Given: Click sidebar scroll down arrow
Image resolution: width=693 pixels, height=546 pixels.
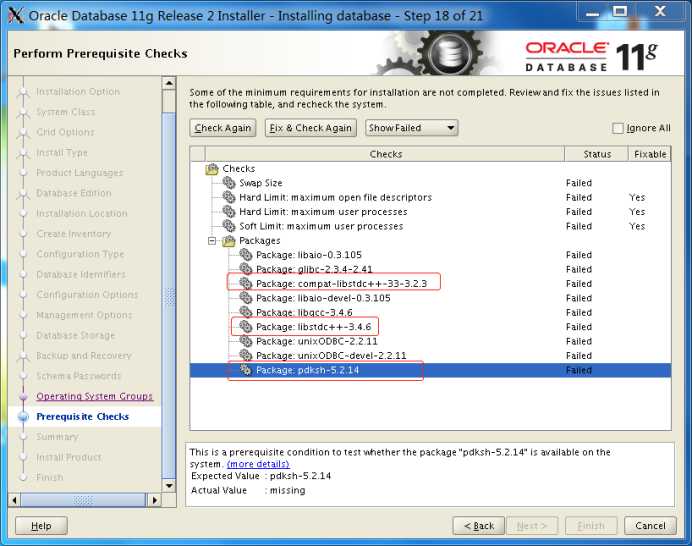Looking at the screenshot, I should 169,485.
